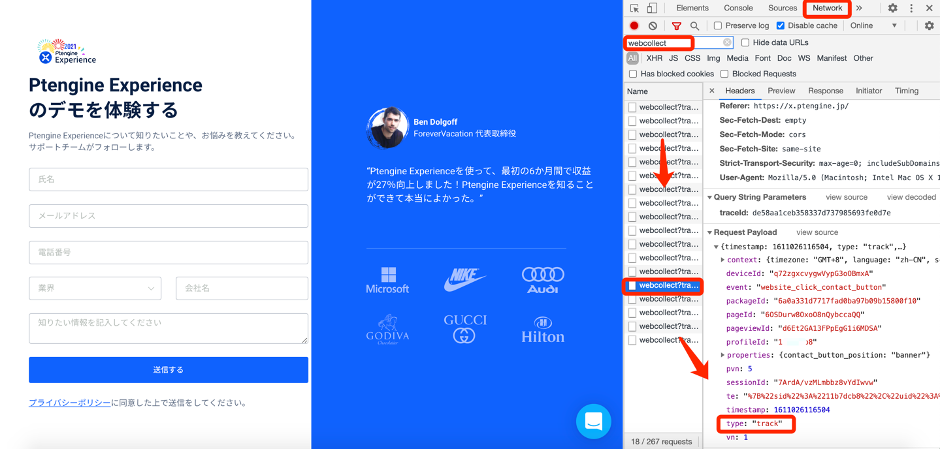Image resolution: width=941 pixels, height=449 pixels.
Task: Enable the Preserve log checkbox
Action: point(718,26)
